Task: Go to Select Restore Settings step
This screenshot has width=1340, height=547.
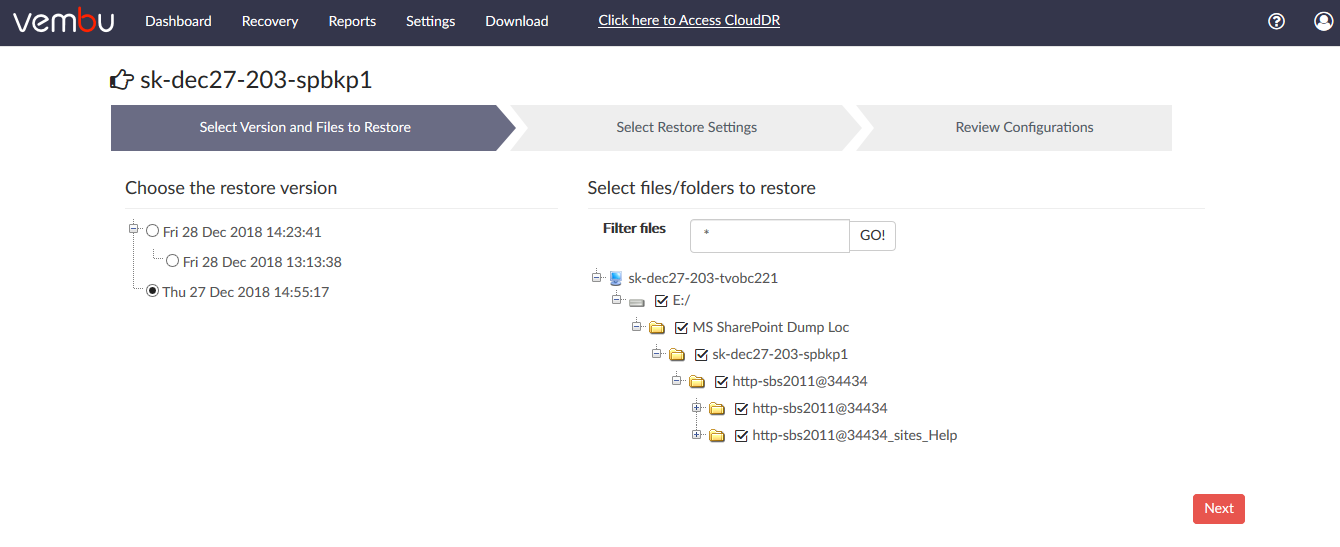Action: coord(686,127)
